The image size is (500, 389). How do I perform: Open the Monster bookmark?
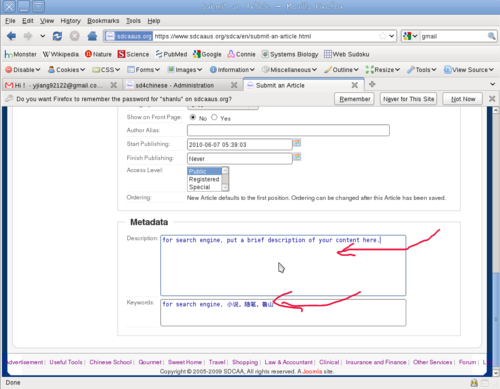coord(20,54)
